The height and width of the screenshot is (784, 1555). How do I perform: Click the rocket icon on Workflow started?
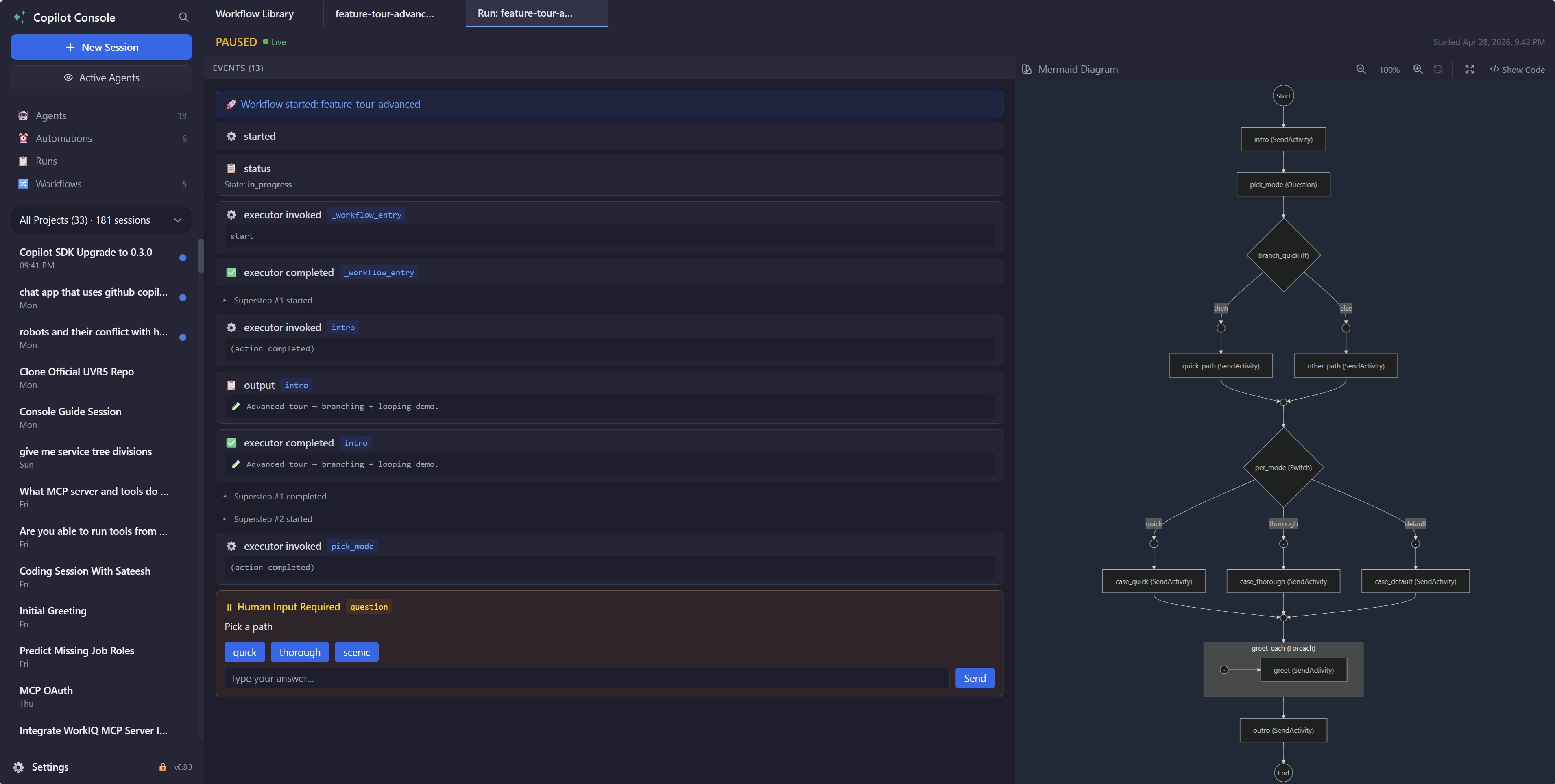click(x=231, y=105)
